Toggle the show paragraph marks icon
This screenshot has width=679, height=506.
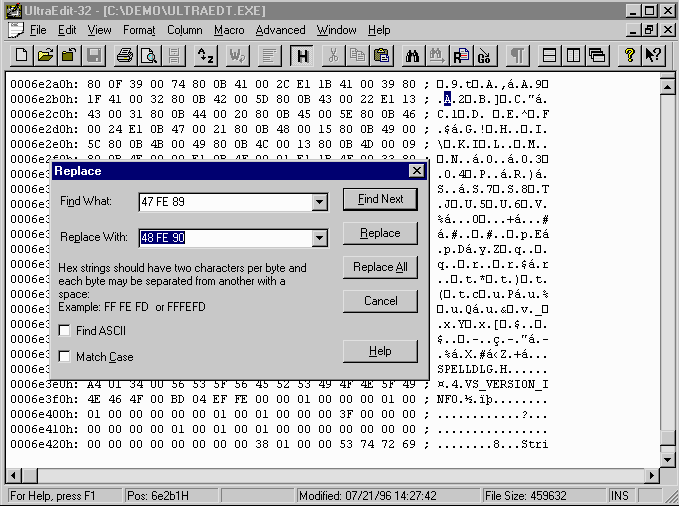(517, 55)
